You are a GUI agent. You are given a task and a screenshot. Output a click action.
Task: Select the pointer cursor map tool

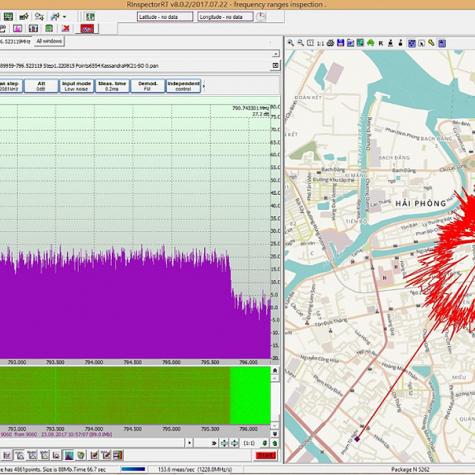[422, 43]
